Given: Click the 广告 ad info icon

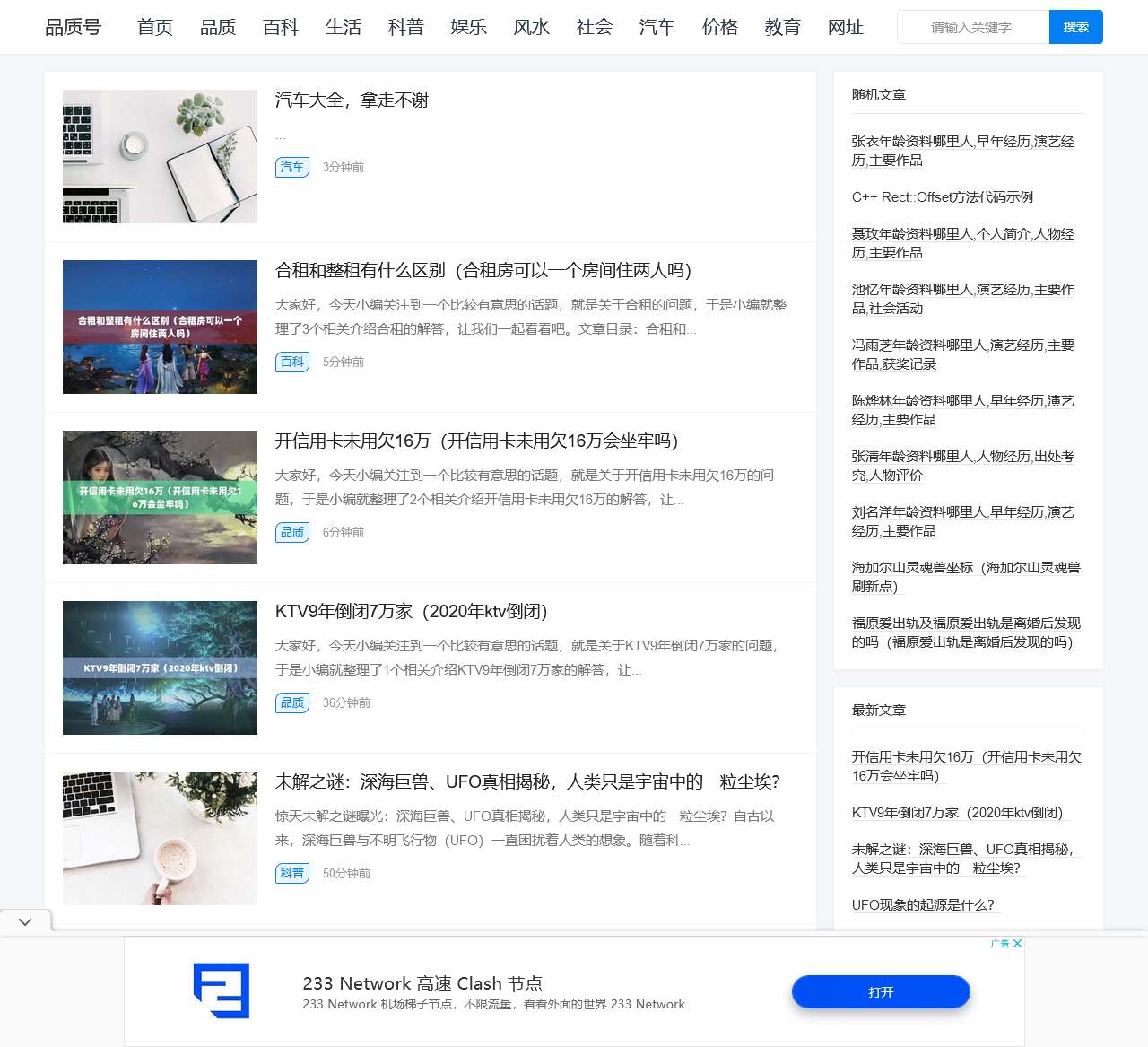Looking at the screenshot, I should pos(999,944).
